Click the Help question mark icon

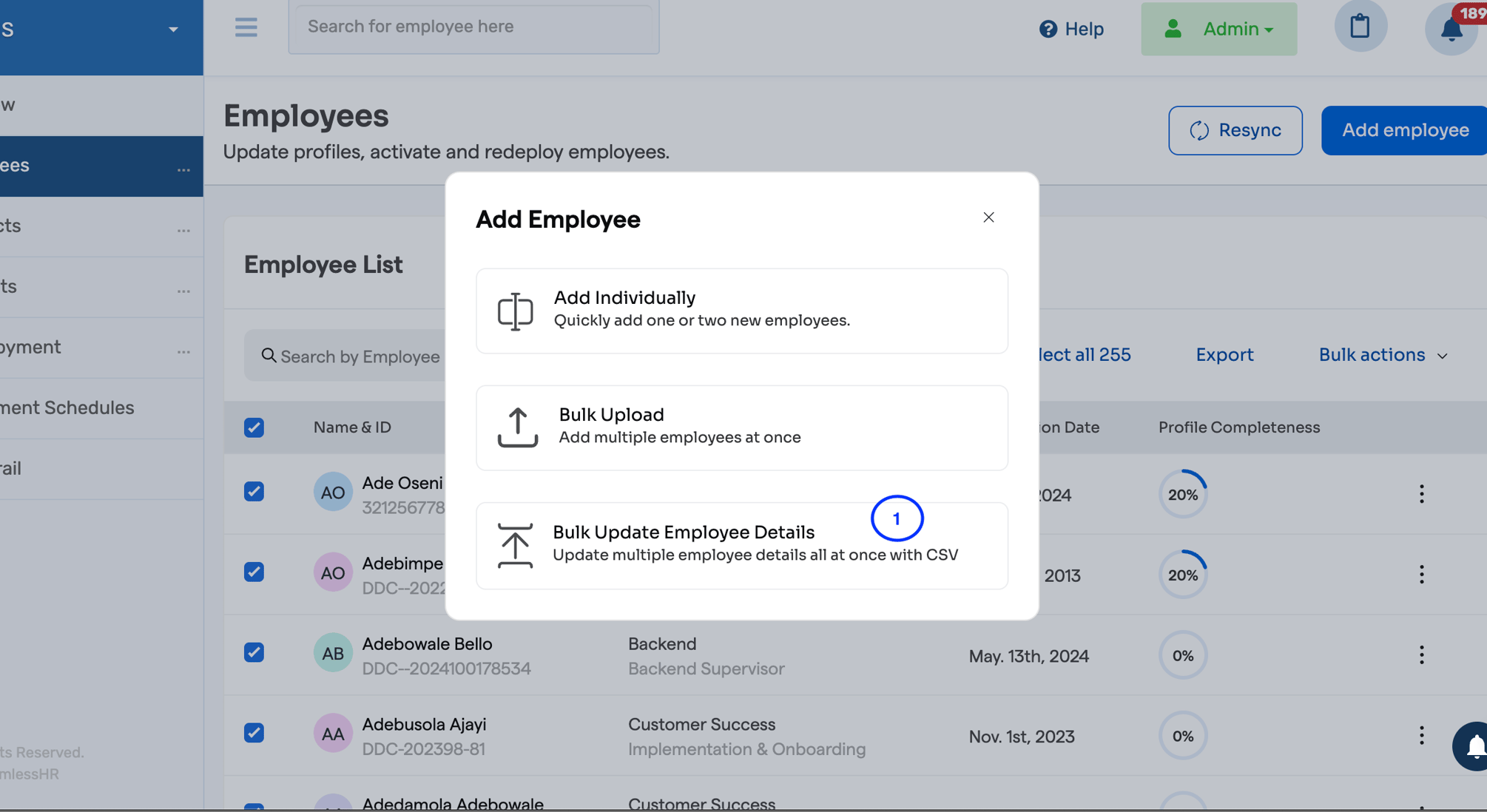(1048, 29)
